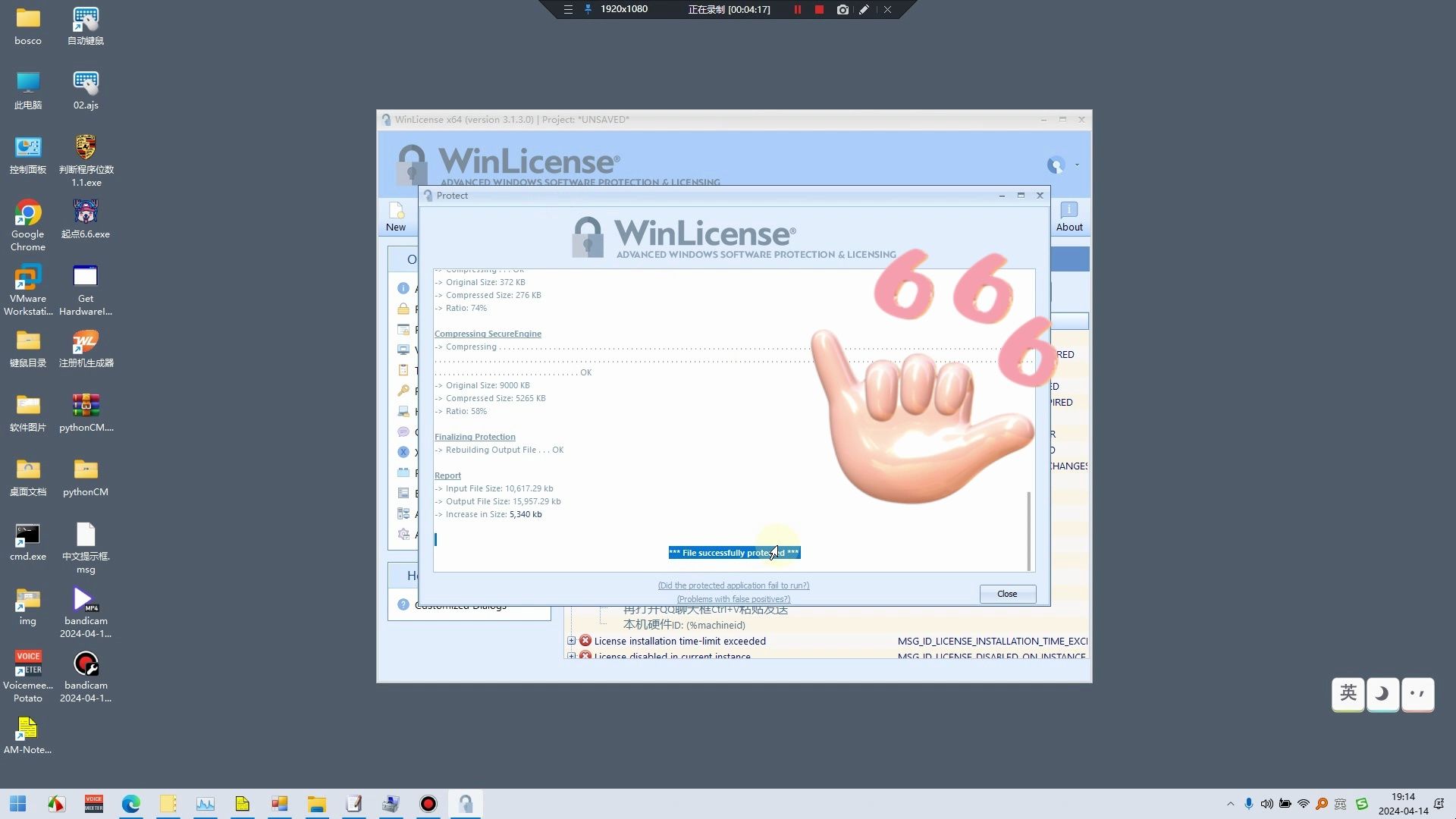The width and height of the screenshot is (1456, 819).
Task: Click the Bandicam red record taskbar icon
Action: 428,804
